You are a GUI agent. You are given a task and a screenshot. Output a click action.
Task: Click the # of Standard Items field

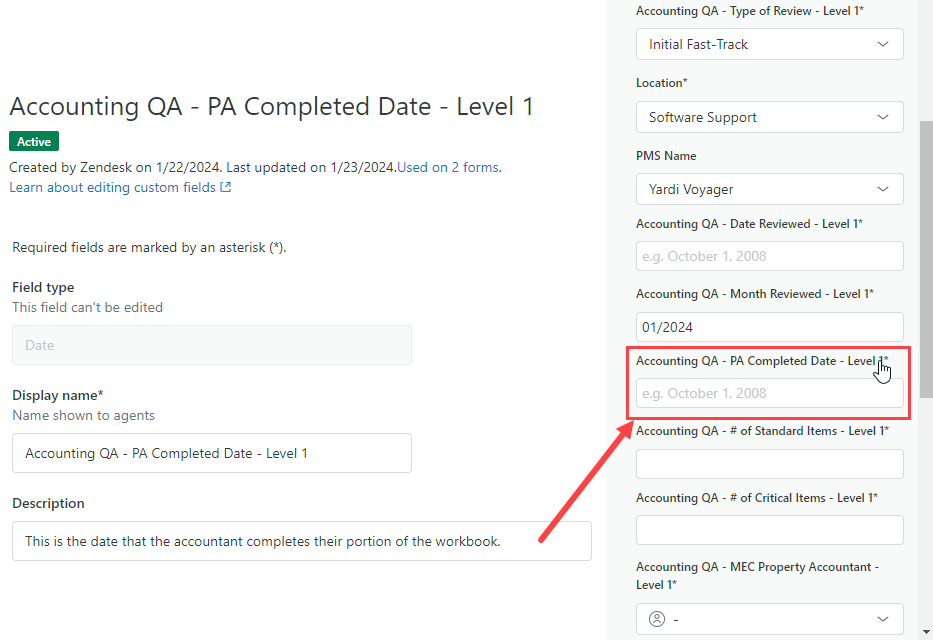(769, 464)
